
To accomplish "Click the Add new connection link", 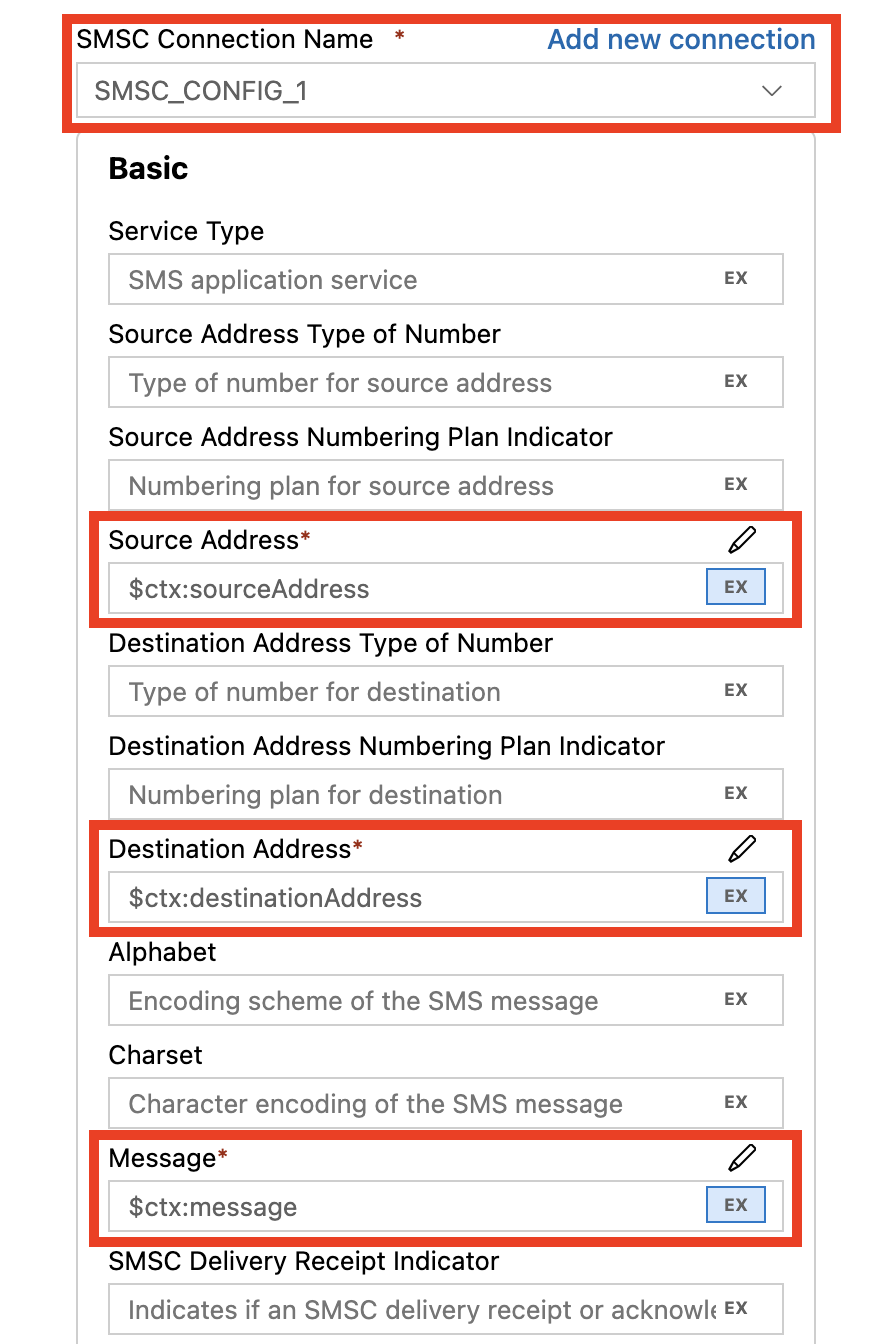I will 681,39.
